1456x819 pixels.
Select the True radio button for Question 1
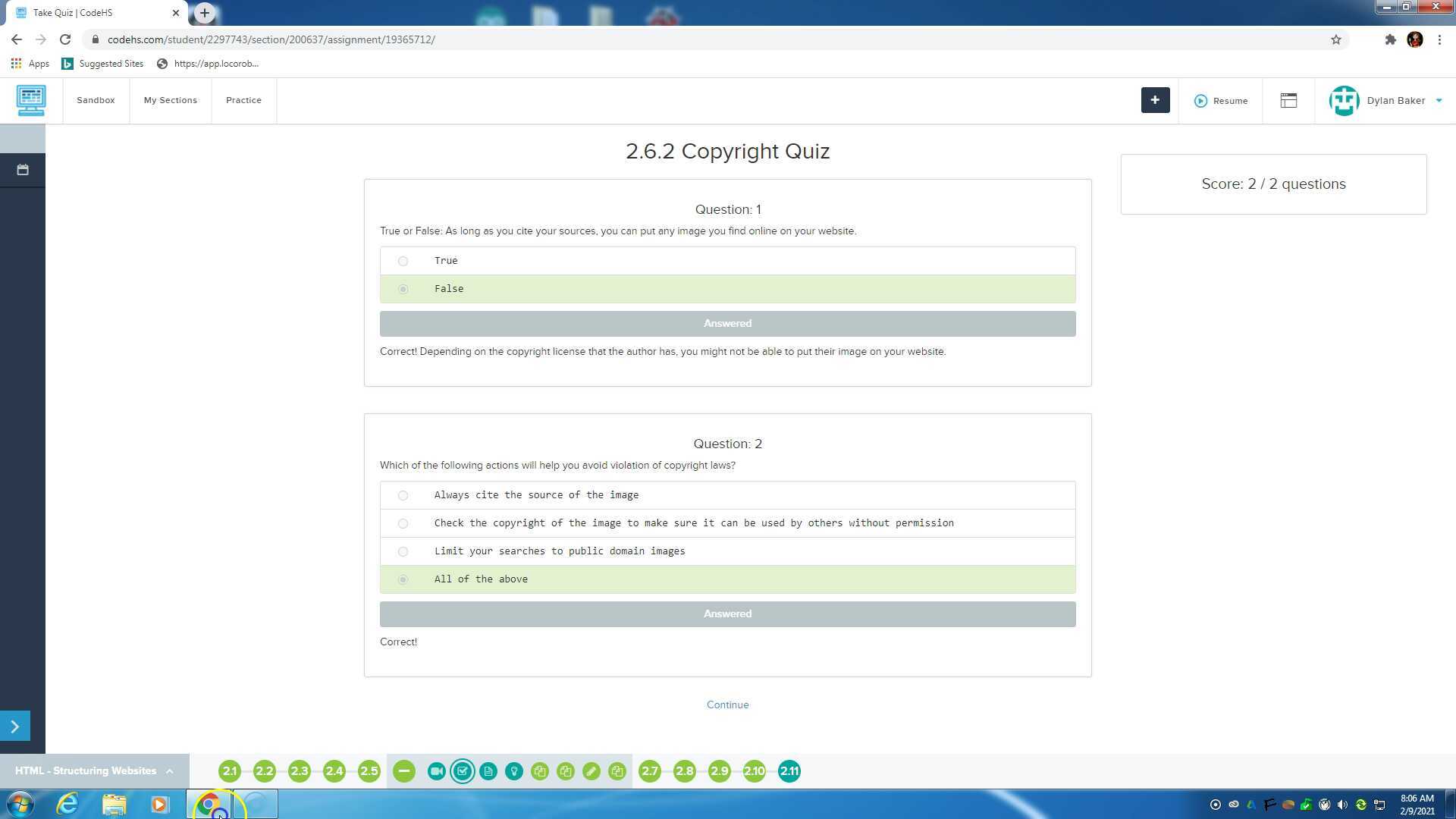(403, 261)
